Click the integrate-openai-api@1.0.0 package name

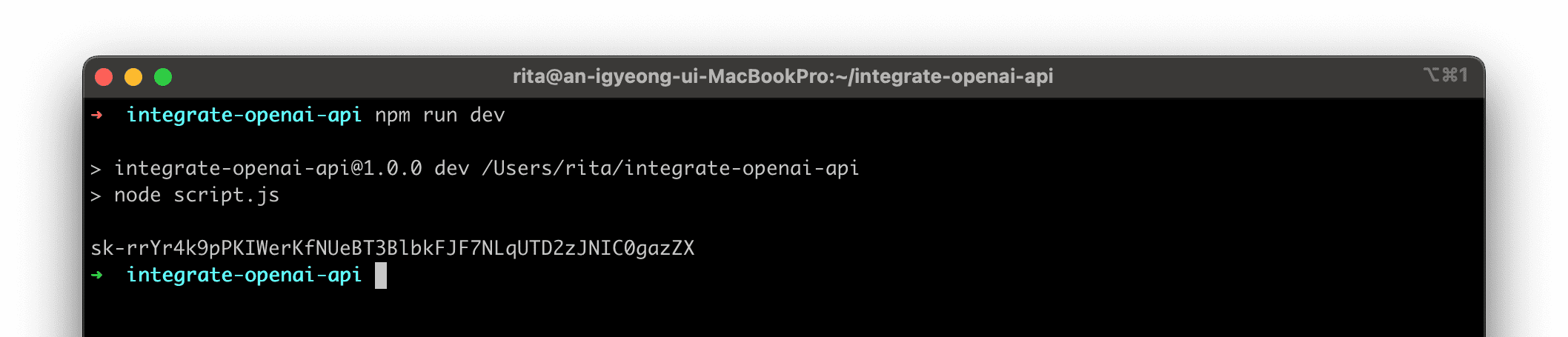(268, 169)
